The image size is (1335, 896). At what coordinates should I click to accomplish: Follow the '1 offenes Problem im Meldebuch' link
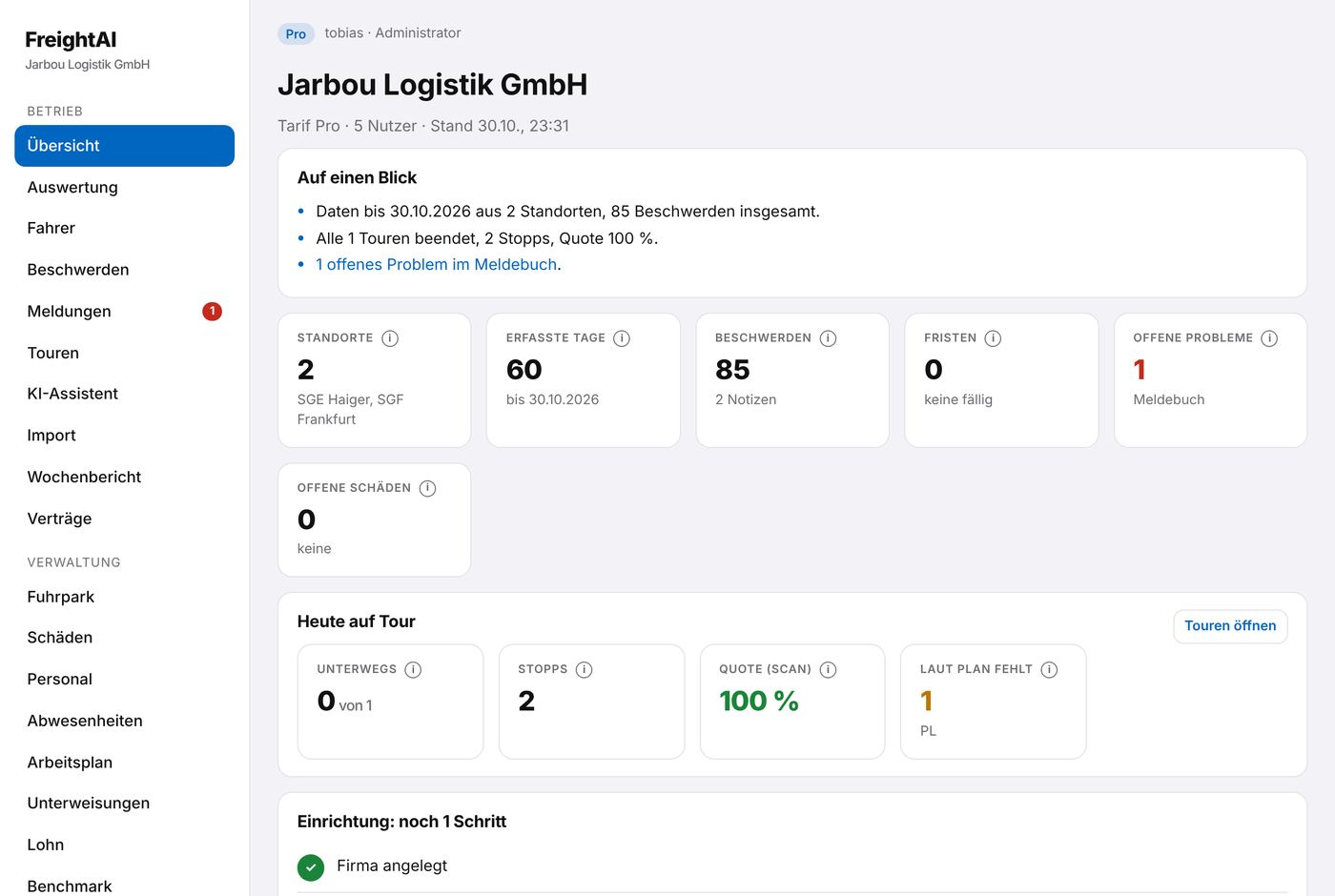(437, 265)
